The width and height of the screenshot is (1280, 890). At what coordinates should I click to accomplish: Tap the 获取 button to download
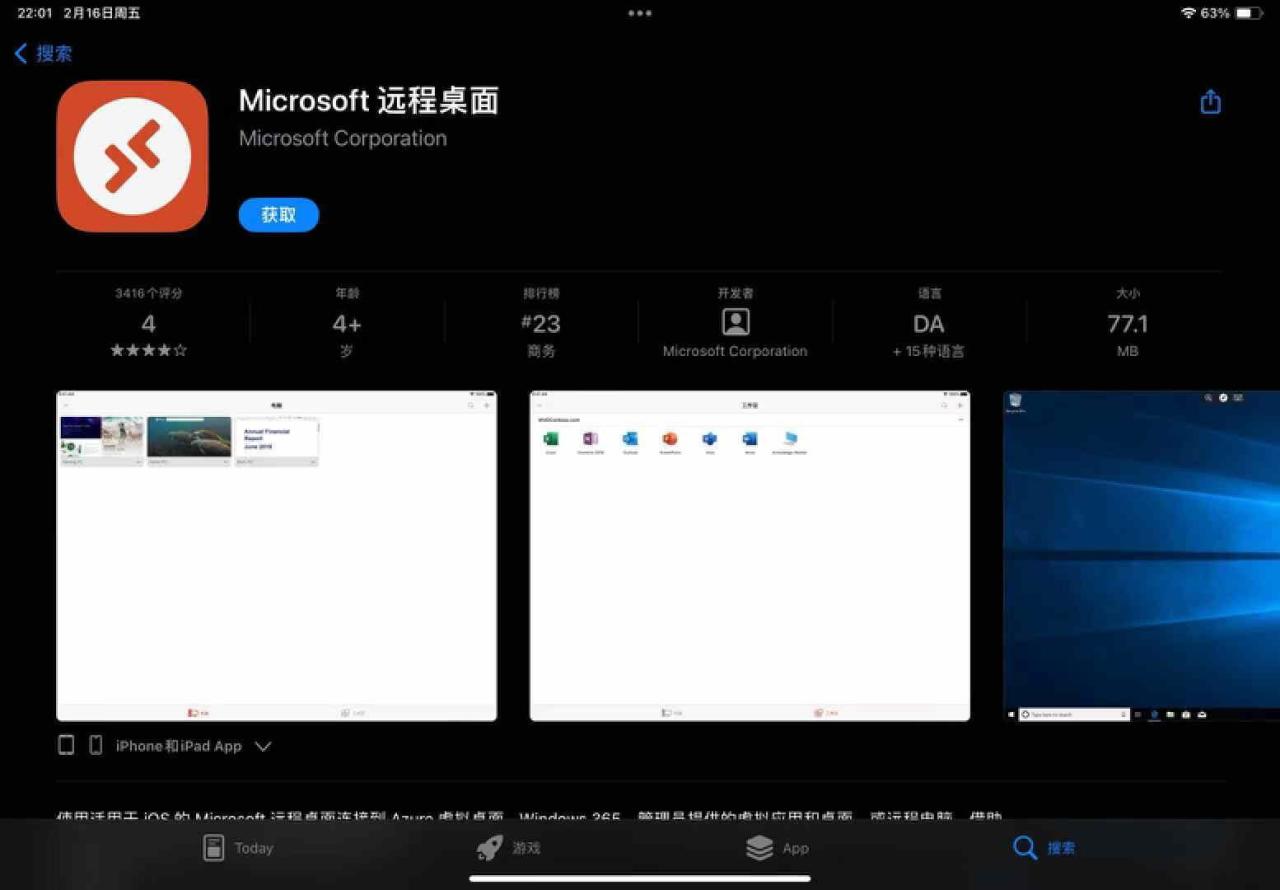(x=279, y=215)
